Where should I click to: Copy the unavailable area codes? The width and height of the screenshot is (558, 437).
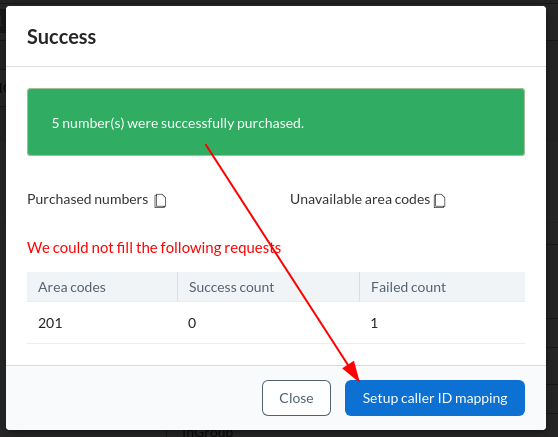439,201
